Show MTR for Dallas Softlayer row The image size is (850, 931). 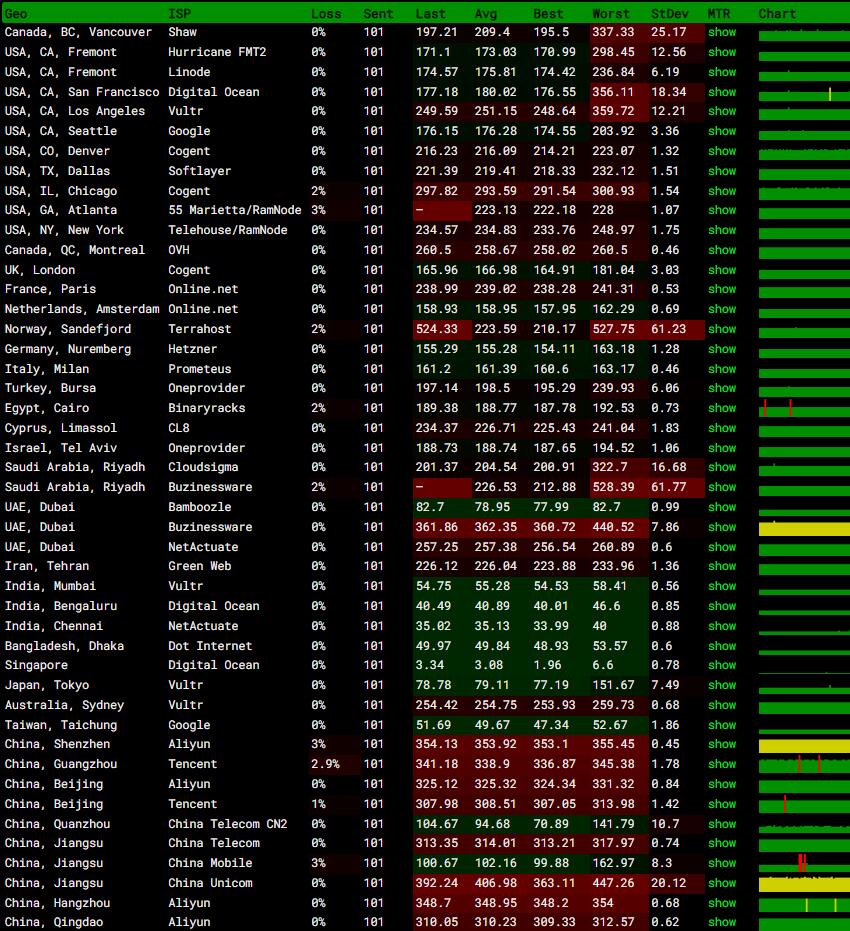coord(722,171)
